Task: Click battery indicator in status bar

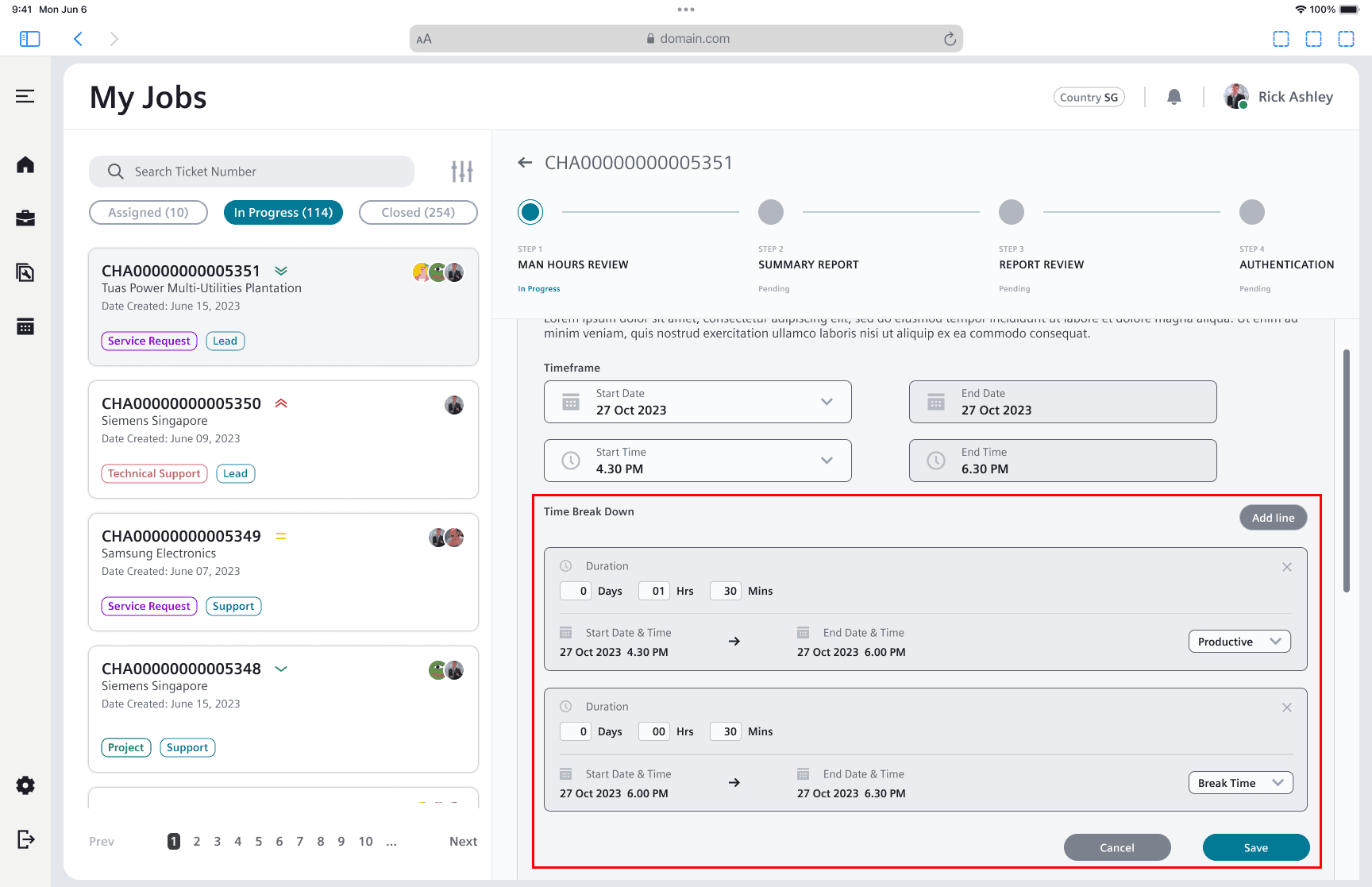Action: (x=1350, y=10)
